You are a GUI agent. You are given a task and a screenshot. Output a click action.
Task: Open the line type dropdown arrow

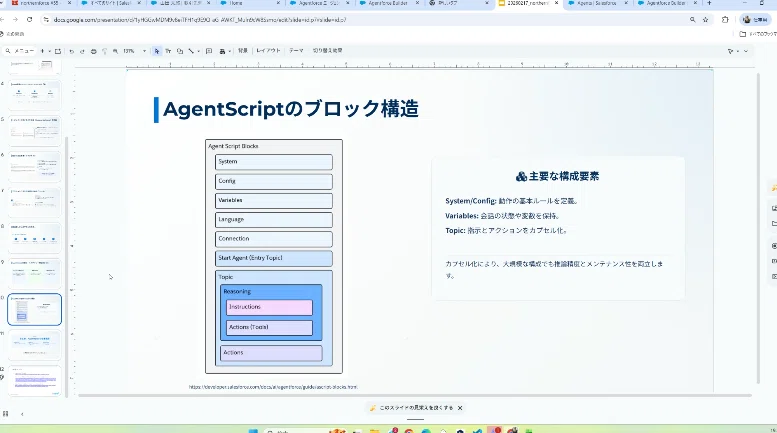[198, 51]
